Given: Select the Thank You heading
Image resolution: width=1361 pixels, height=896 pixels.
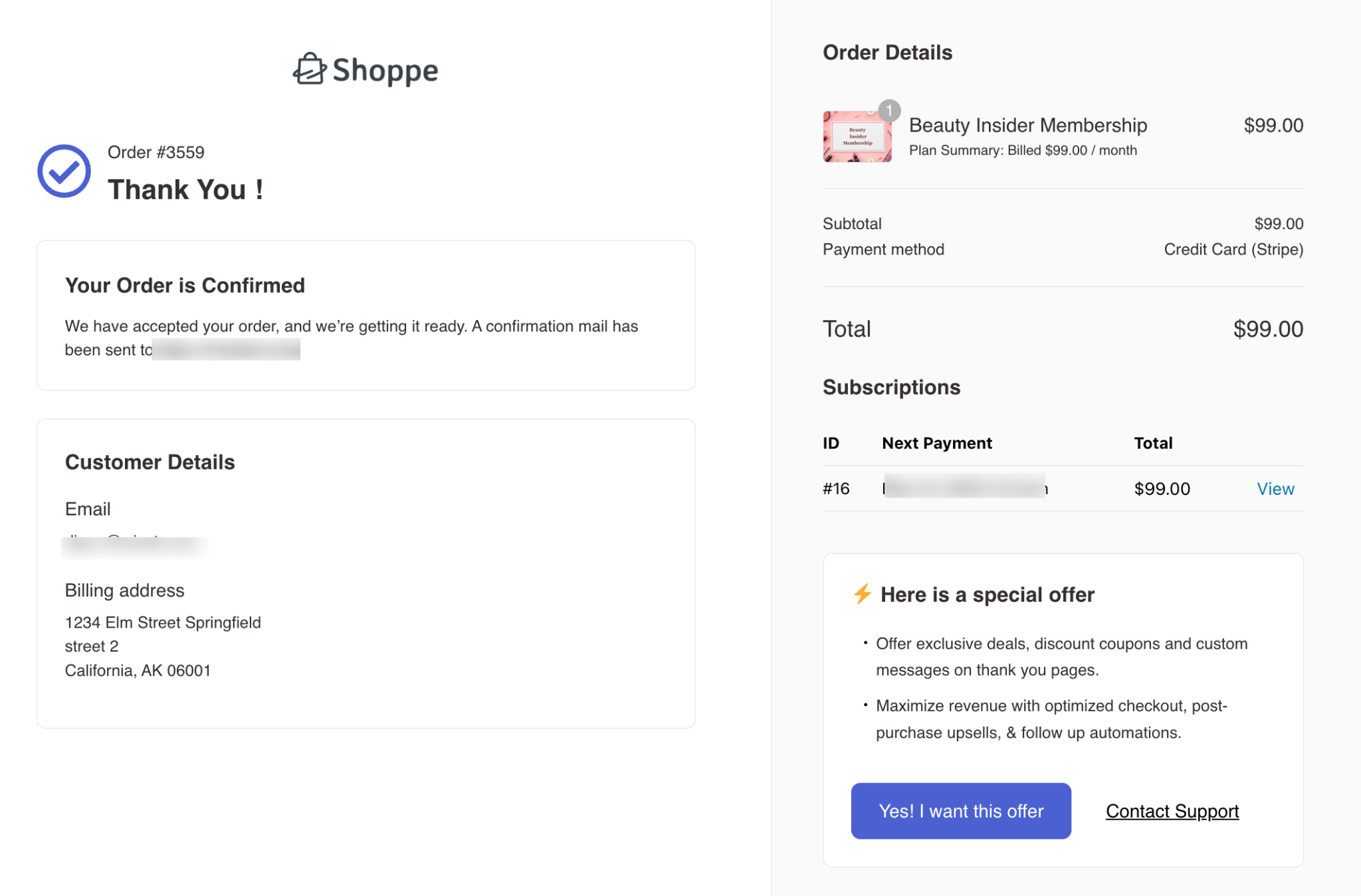Looking at the screenshot, I should coord(186,189).
